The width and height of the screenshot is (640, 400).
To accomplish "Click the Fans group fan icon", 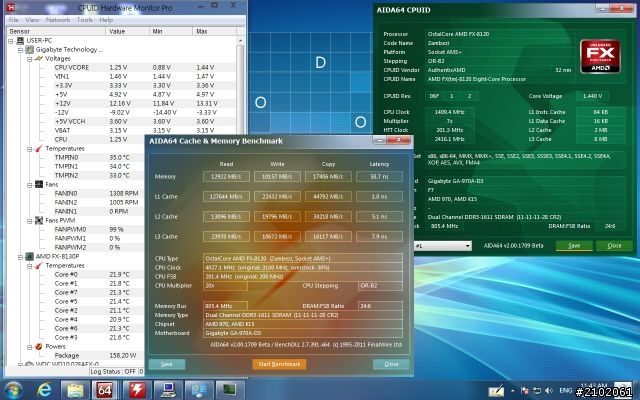I will coord(39,184).
